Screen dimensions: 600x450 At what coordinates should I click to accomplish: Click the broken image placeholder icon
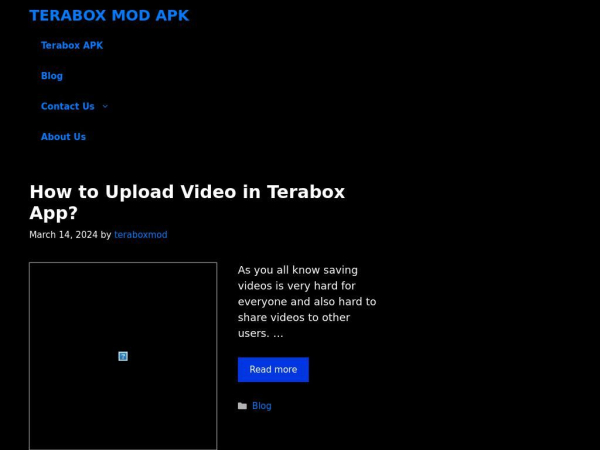coord(123,356)
